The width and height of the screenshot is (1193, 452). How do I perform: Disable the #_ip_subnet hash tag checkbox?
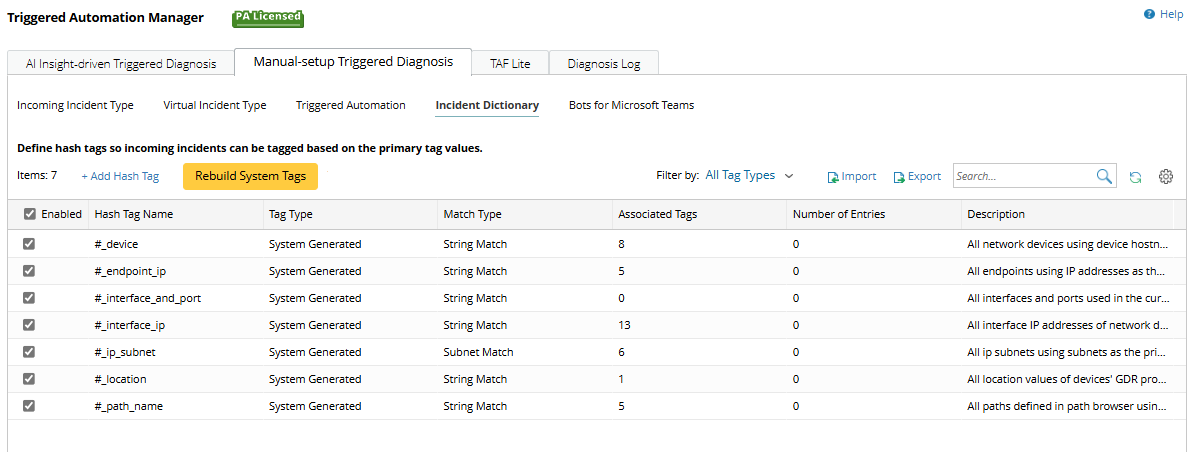(x=29, y=352)
